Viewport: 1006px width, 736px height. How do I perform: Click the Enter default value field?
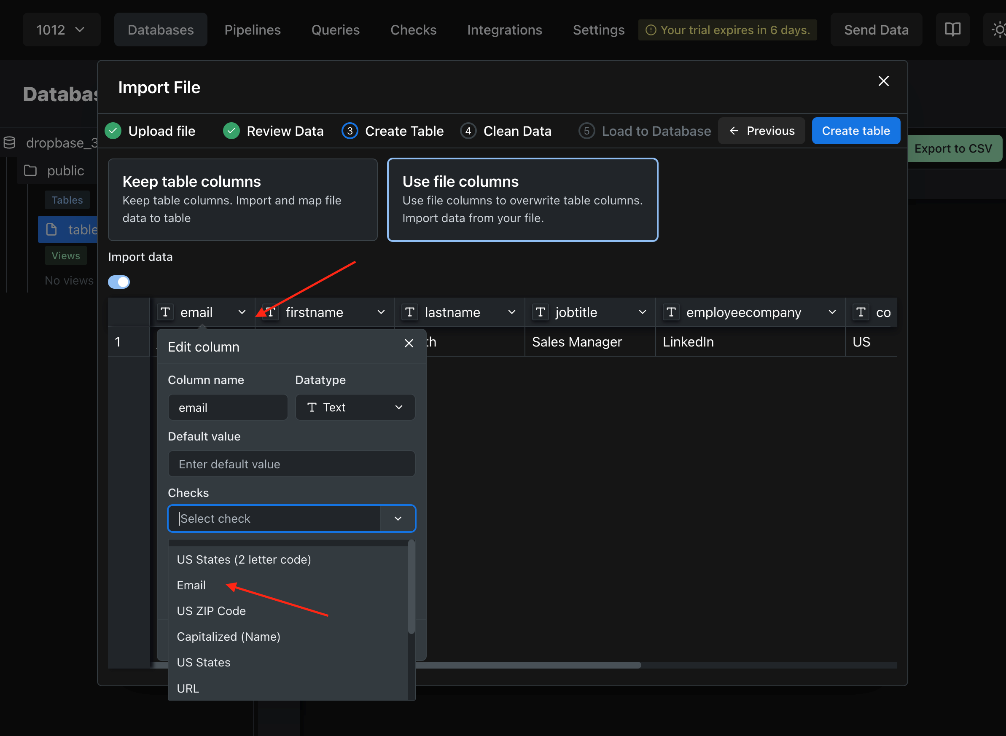pyautogui.click(x=291, y=464)
